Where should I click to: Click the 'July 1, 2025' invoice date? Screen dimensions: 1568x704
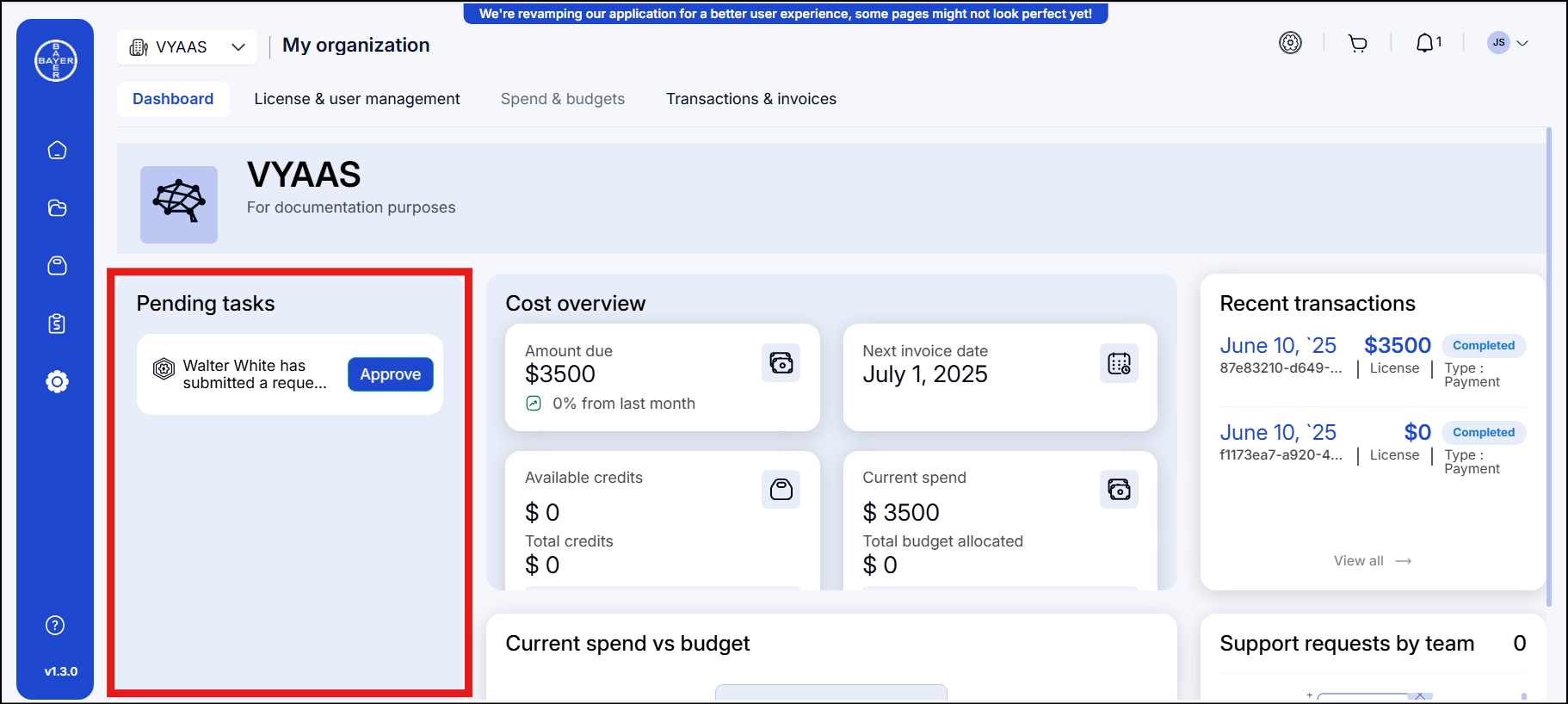tap(925, 374)
